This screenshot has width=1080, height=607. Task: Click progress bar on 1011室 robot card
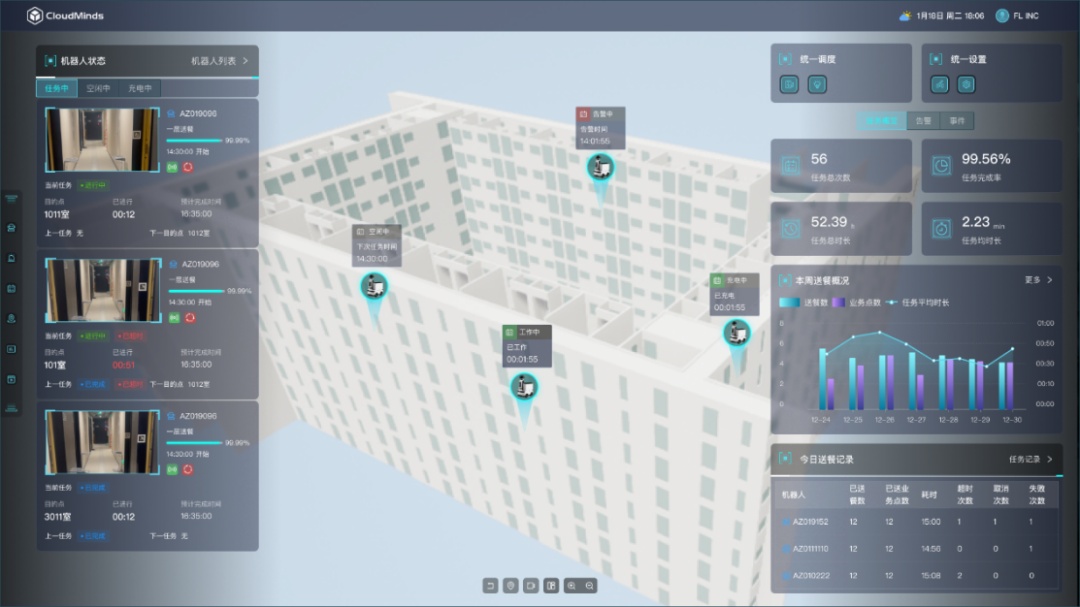[x=194, y=141]
